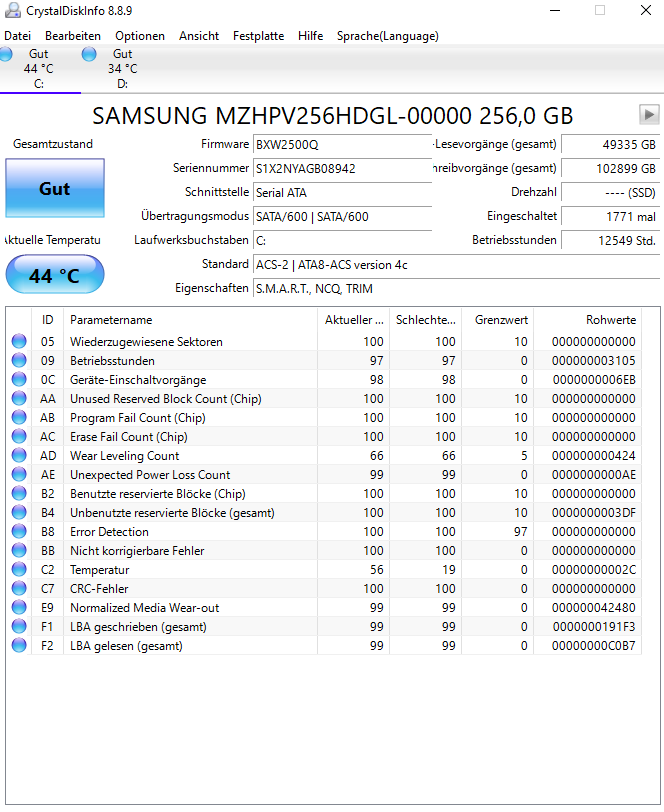Select the CRC-Fehler parameter name
Screen dimensions: 664x812
point(99,589)
